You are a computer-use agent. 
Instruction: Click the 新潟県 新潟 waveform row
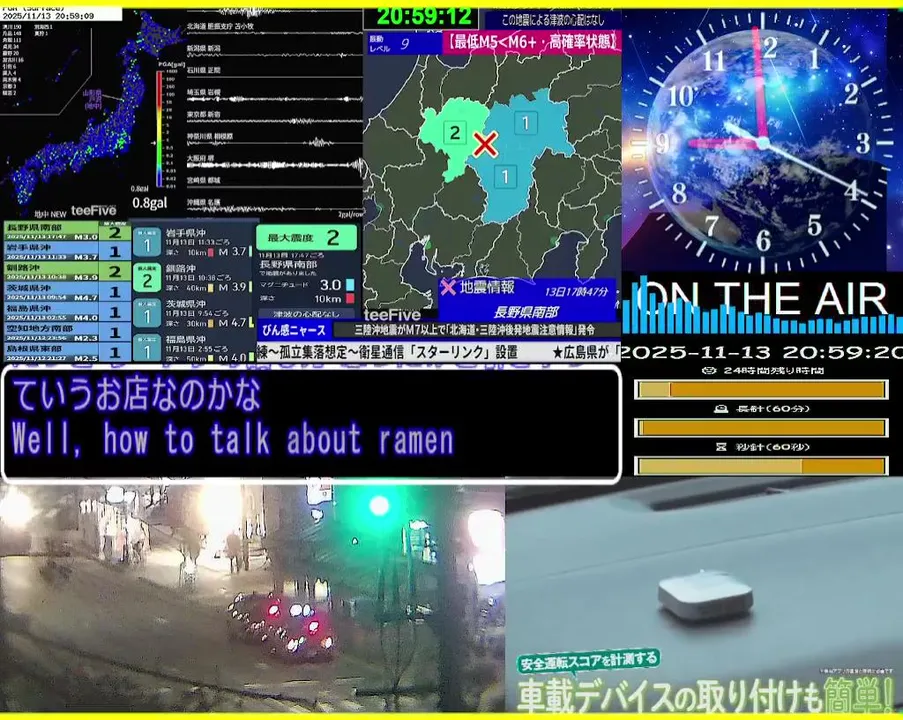275,51
